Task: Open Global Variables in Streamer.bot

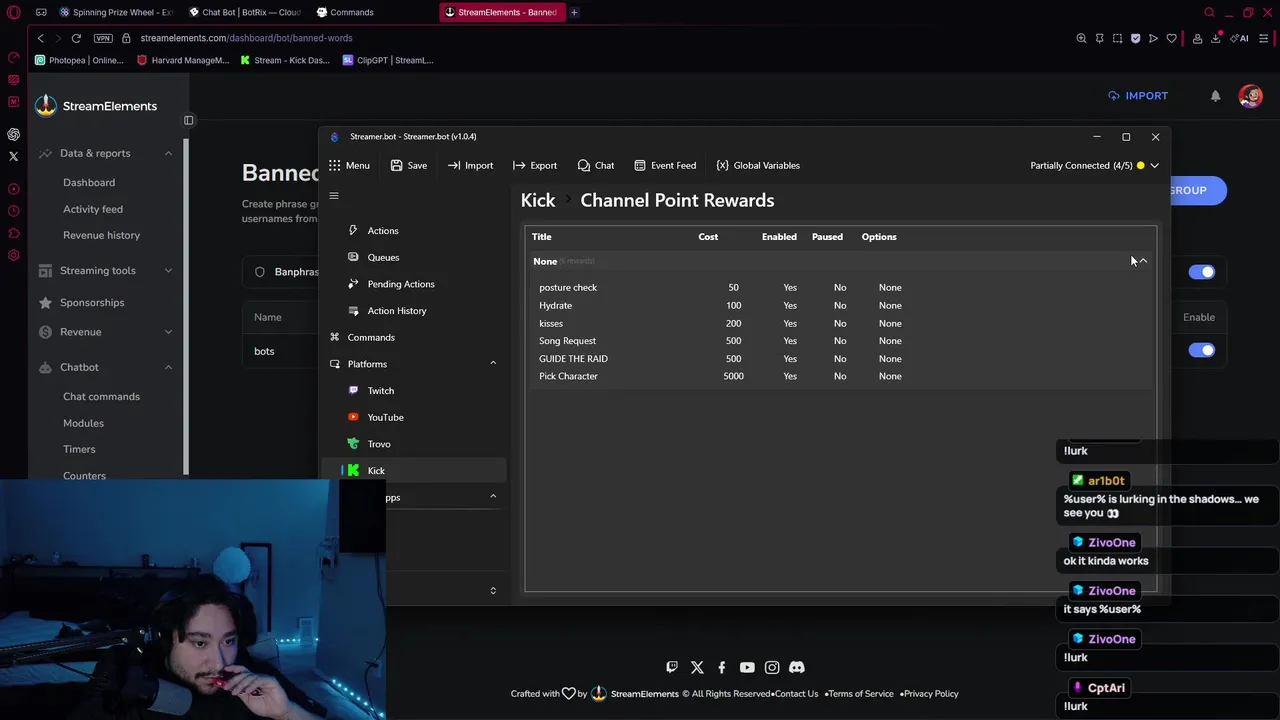Action: point(758,165)
